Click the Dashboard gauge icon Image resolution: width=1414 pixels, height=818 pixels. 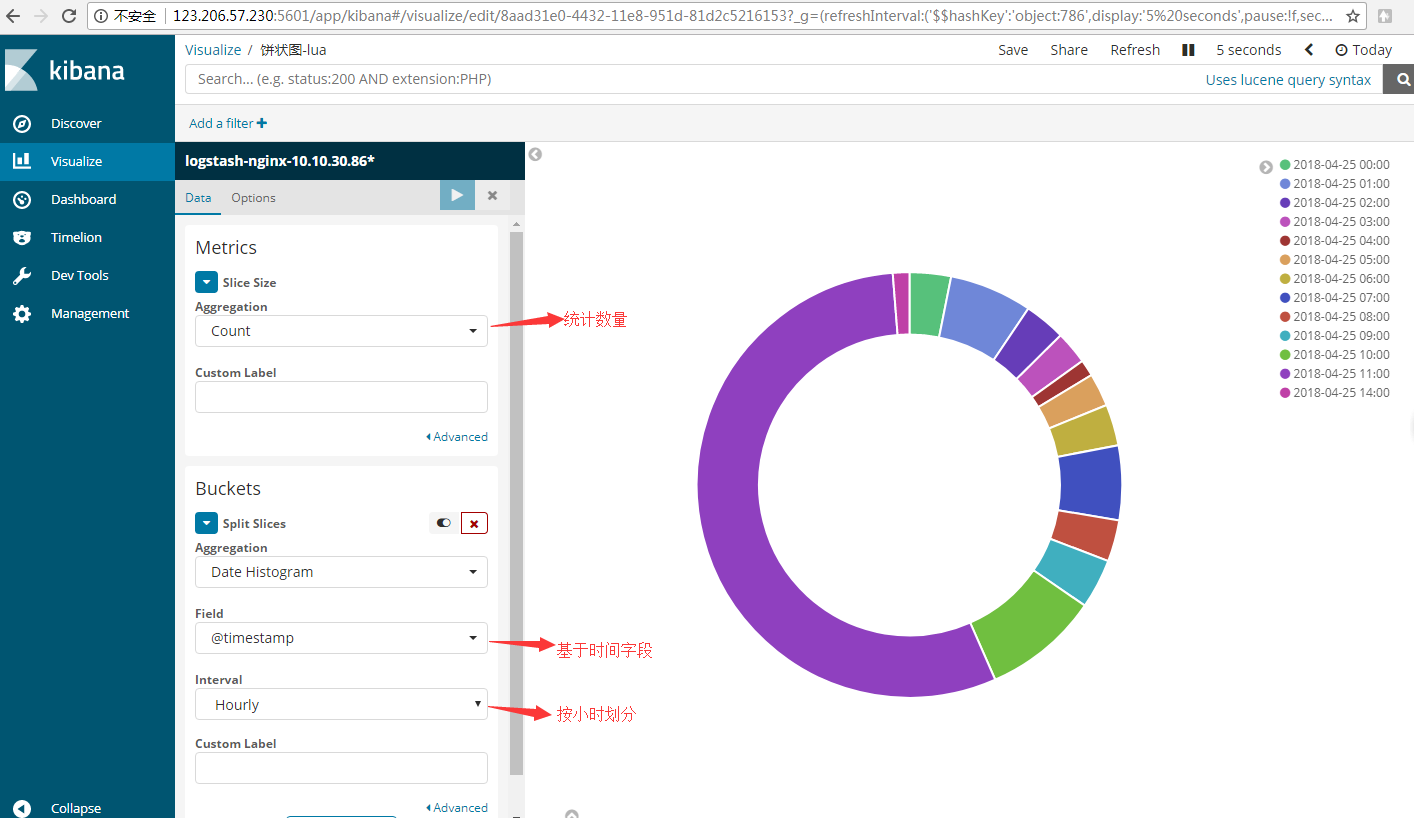tap(22, 199)
